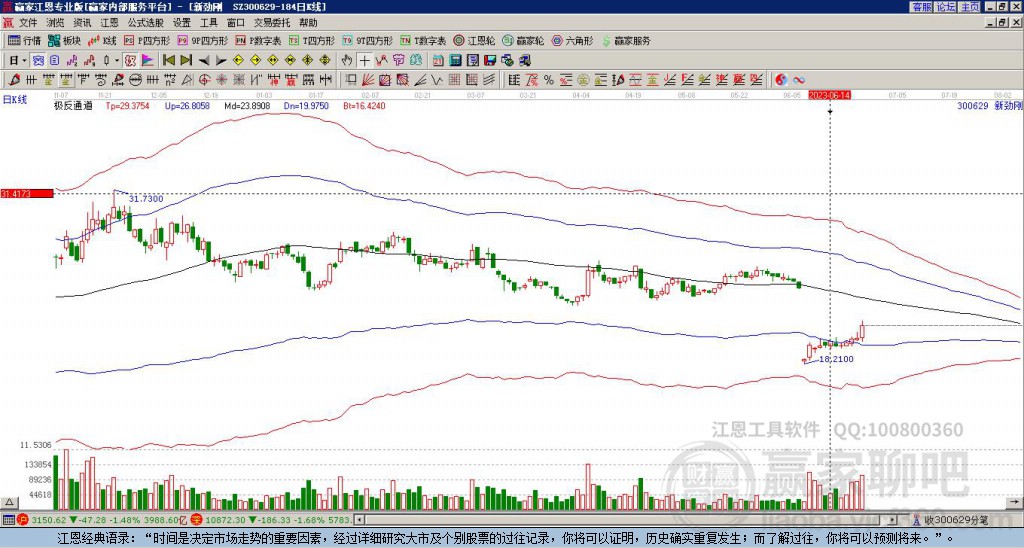Screen dimensions: 1024x548
Task: Open the 浏览 menu
Action: point(56,23)
